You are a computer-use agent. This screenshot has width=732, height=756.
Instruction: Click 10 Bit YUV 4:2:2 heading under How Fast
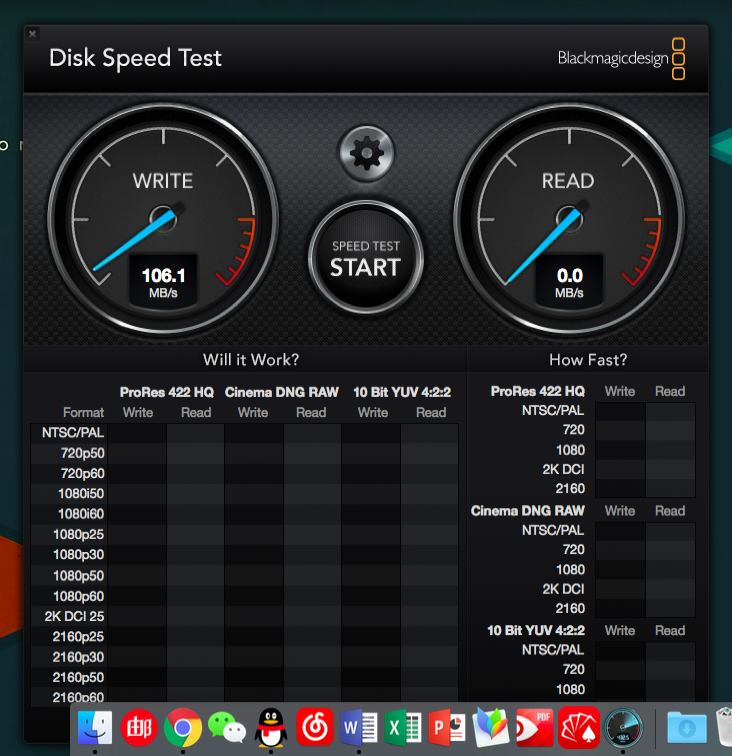[536, 630]
